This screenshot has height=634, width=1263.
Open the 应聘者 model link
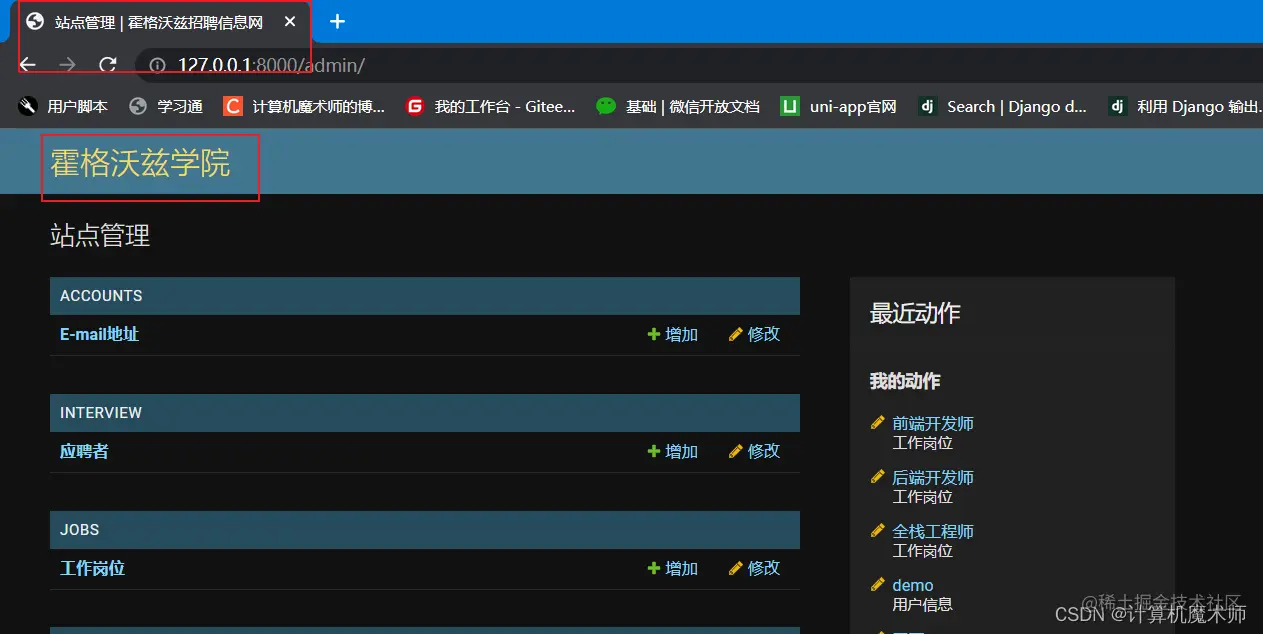(x=84, y=451)
